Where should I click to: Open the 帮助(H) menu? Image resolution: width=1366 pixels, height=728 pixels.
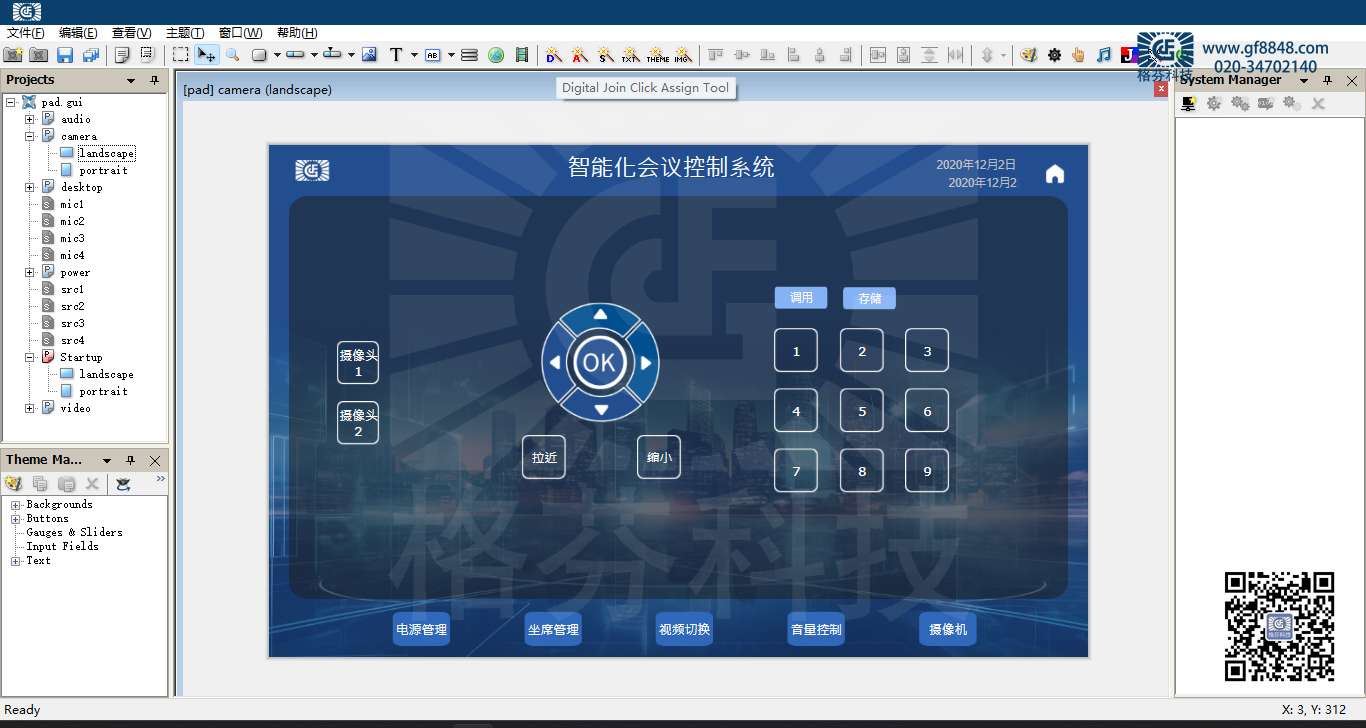(297, 33)
